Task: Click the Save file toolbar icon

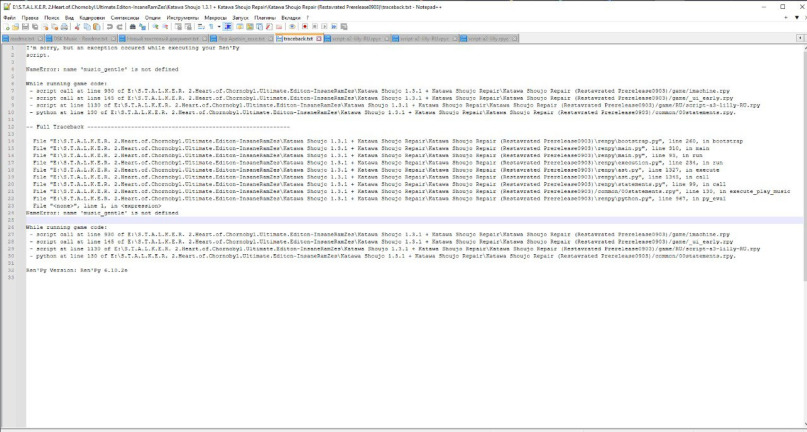Action: click(25, 27)
